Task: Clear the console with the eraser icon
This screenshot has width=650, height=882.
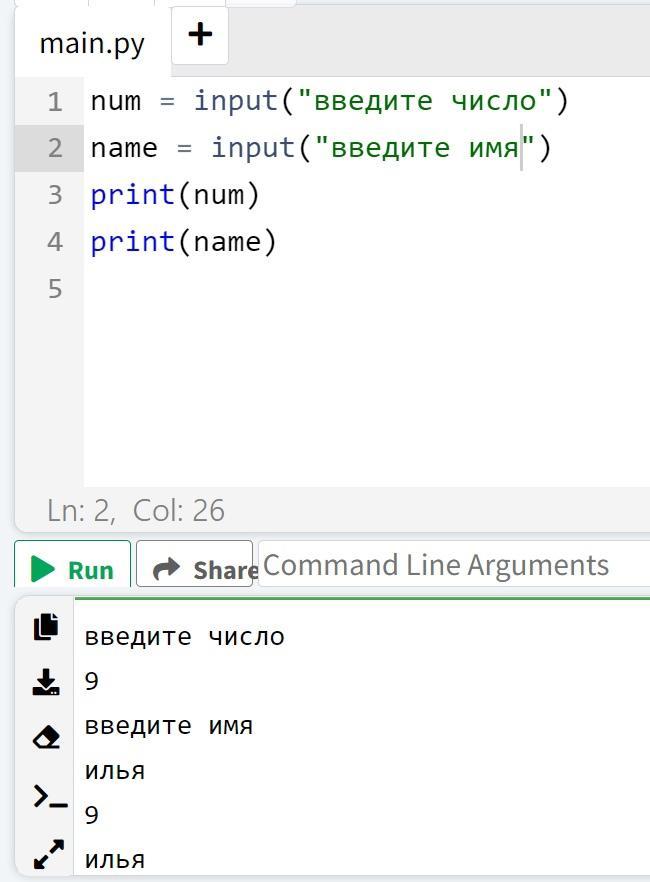Action: 46,737
